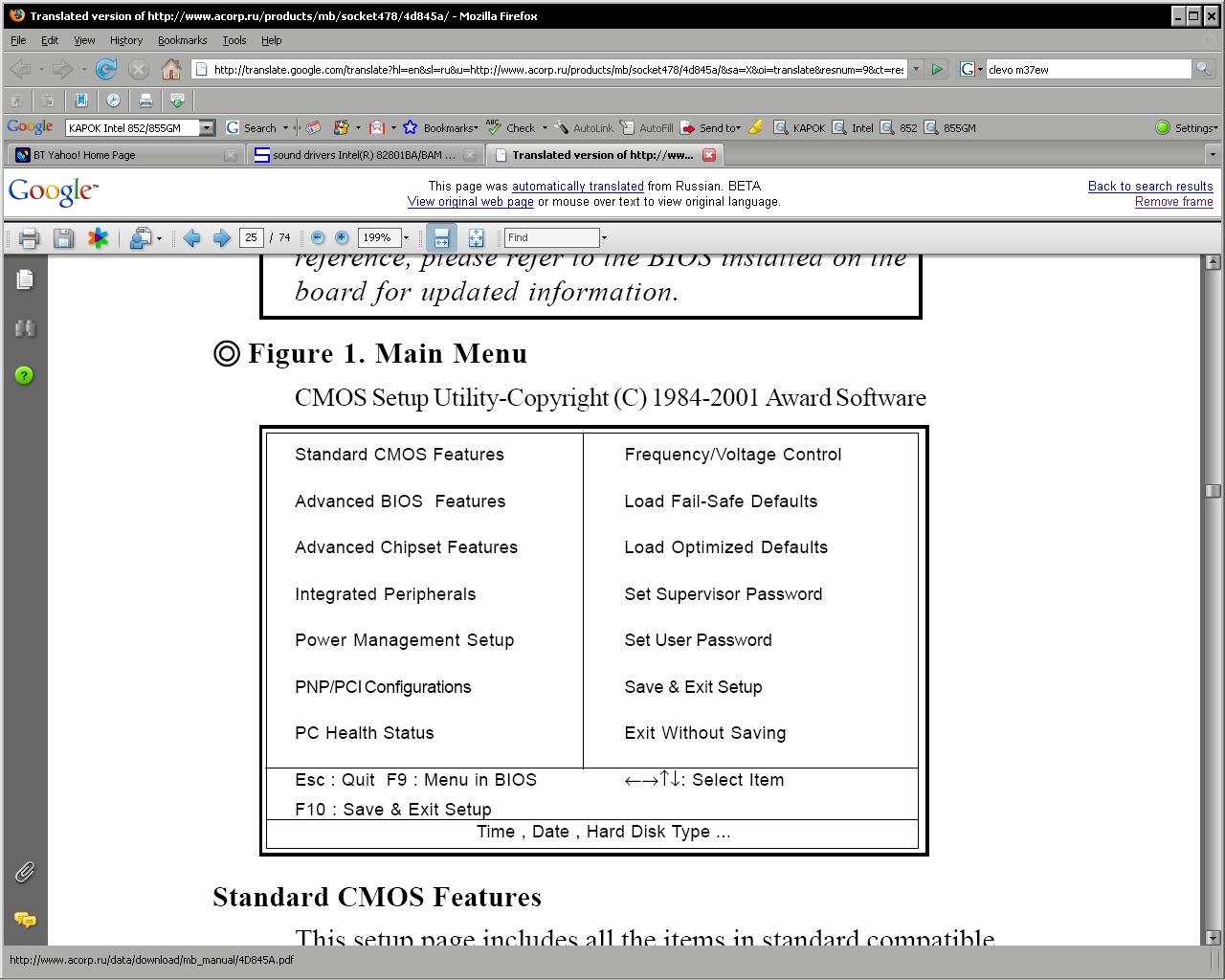Screen dimensions: 1225x980
Task: Click the Google toolbar logo
Action: click(30, 127)
